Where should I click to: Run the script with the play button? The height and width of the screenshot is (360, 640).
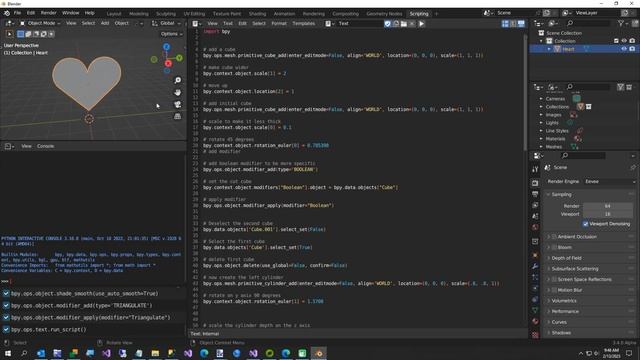(421, 24)
